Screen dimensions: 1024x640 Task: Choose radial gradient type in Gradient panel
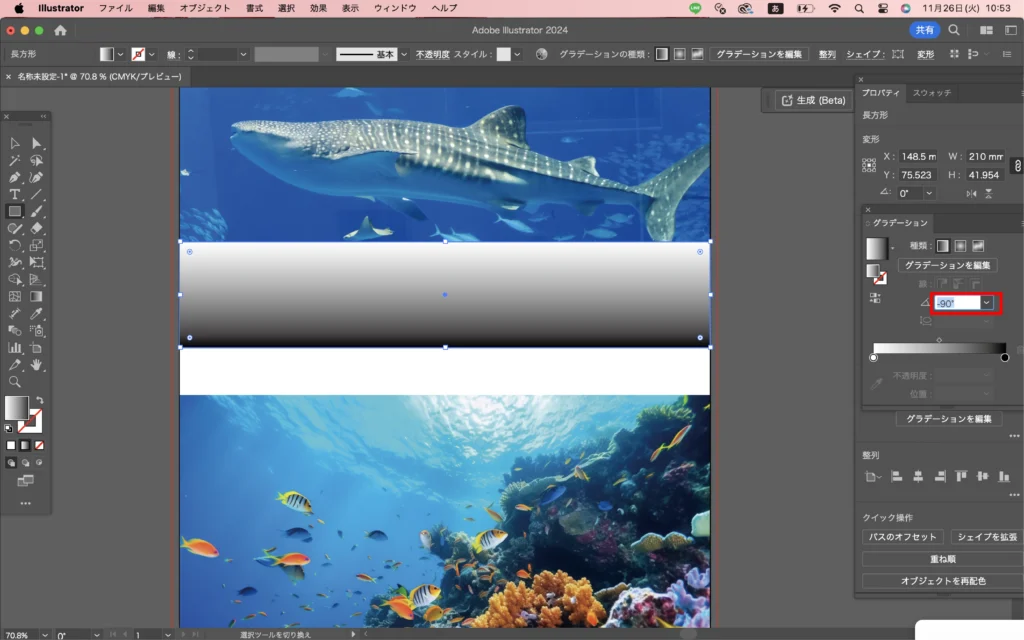pyautogui.click(x=960, y=245)
